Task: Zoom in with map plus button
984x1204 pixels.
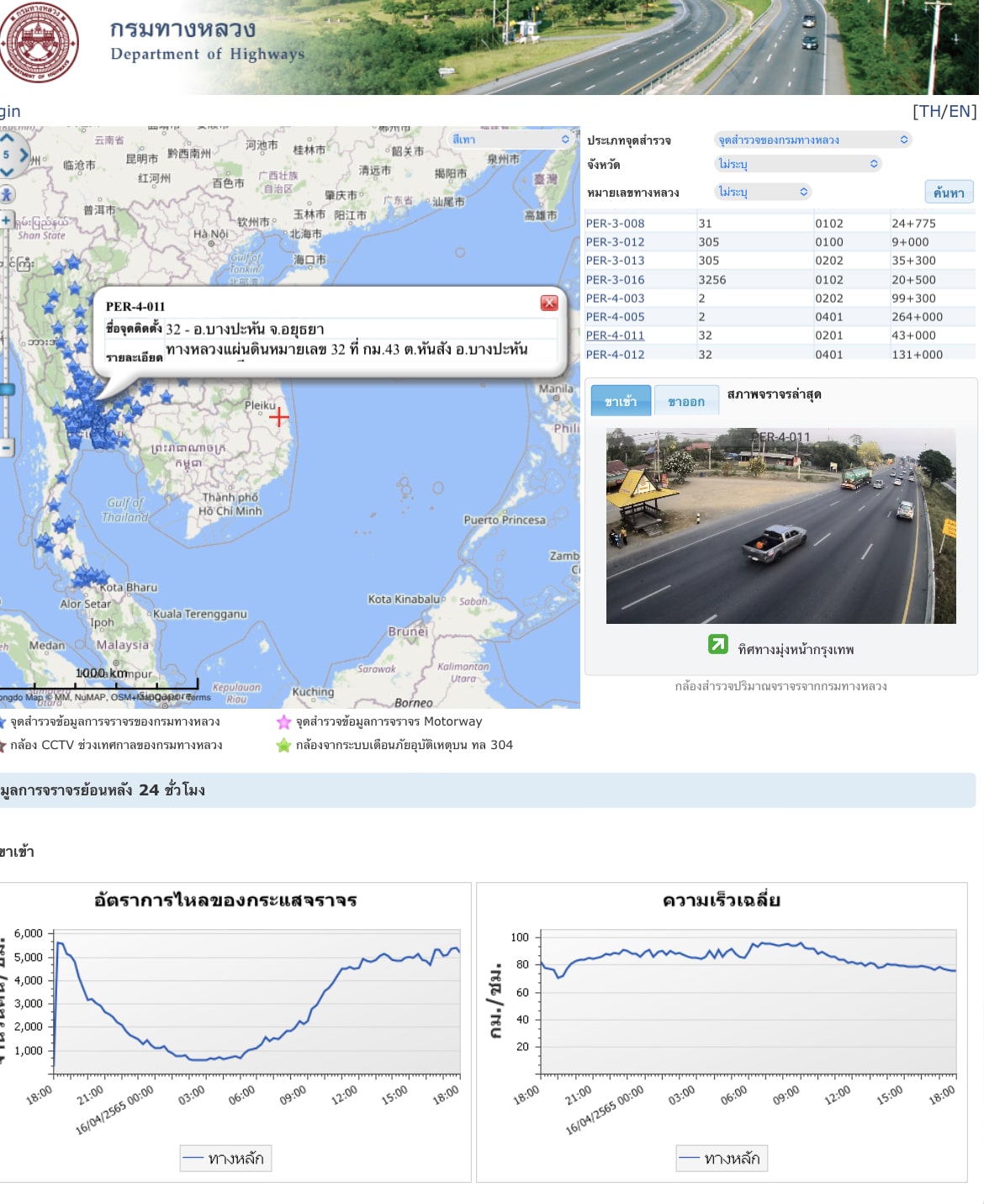Action: click(x=7, y=220)
